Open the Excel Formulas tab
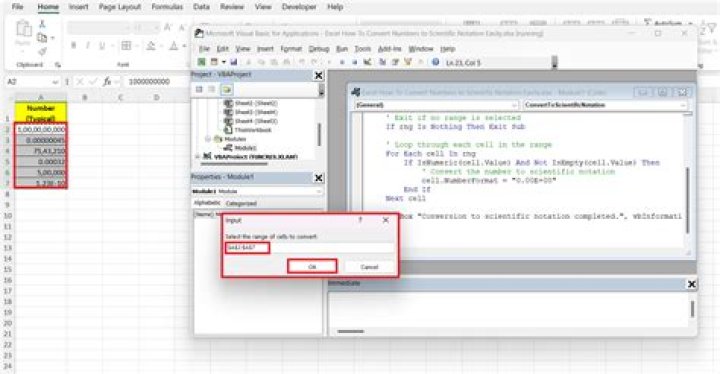This screenshot has height=374, width=720. tap(167, 7)
